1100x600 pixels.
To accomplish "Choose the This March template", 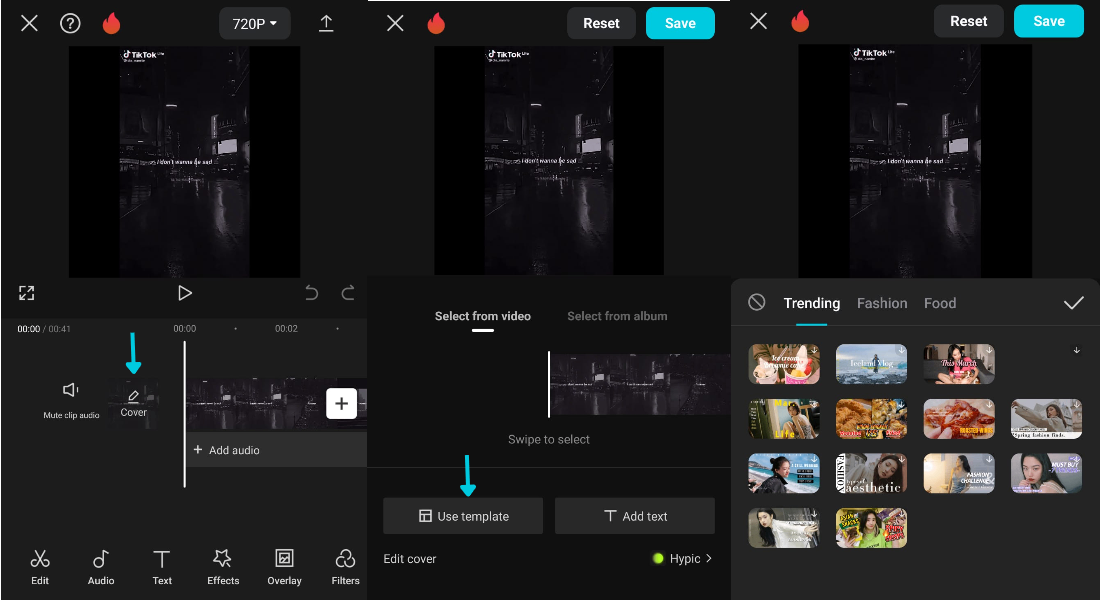I will pos(959,364).
